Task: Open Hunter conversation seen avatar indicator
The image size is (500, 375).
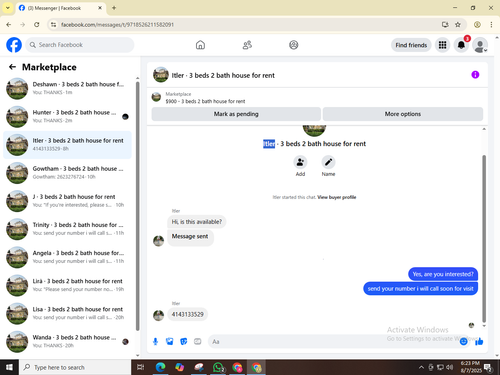Action: click(x=125, y=117)
